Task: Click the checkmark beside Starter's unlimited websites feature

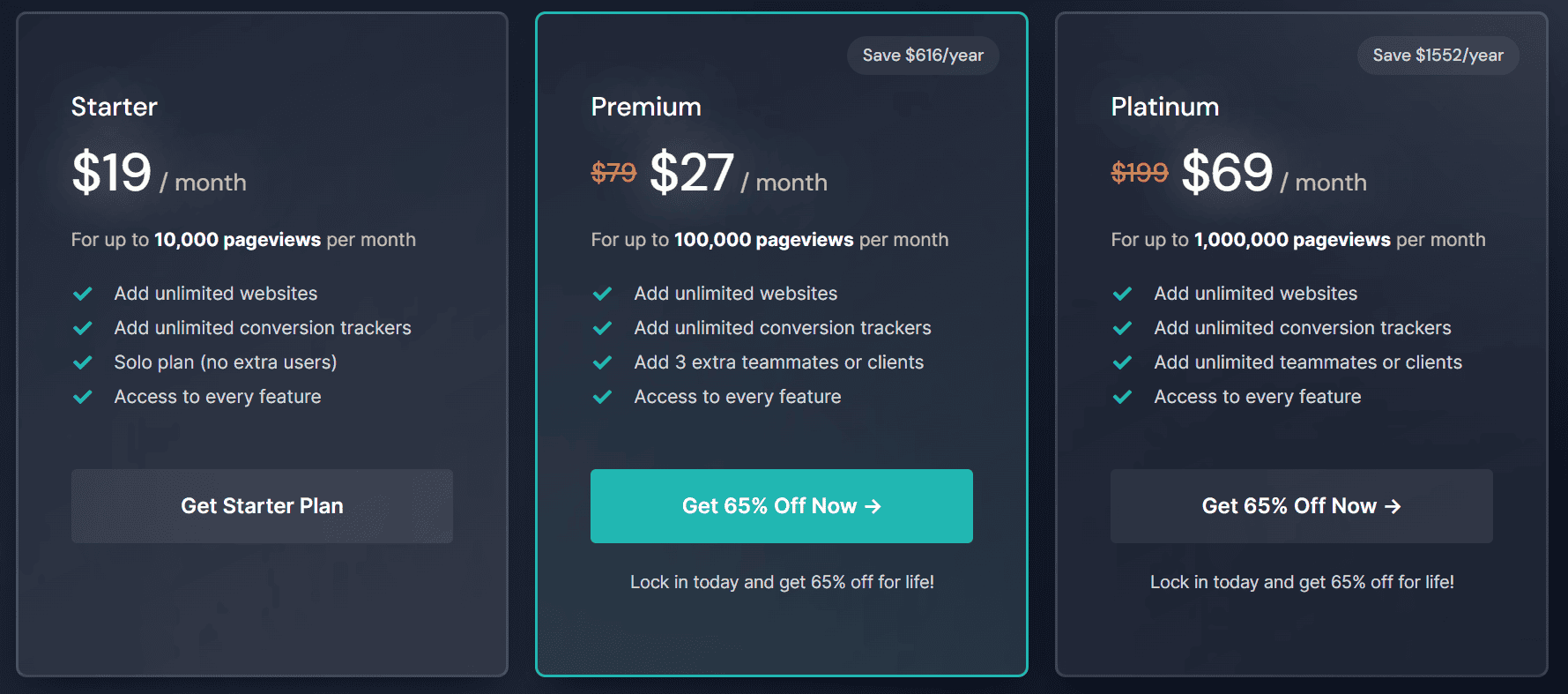Action: [x=83, y=293]
